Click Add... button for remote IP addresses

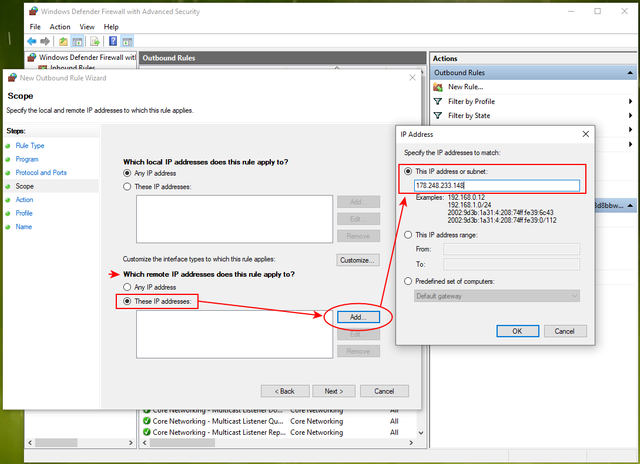tap(358, 317)
